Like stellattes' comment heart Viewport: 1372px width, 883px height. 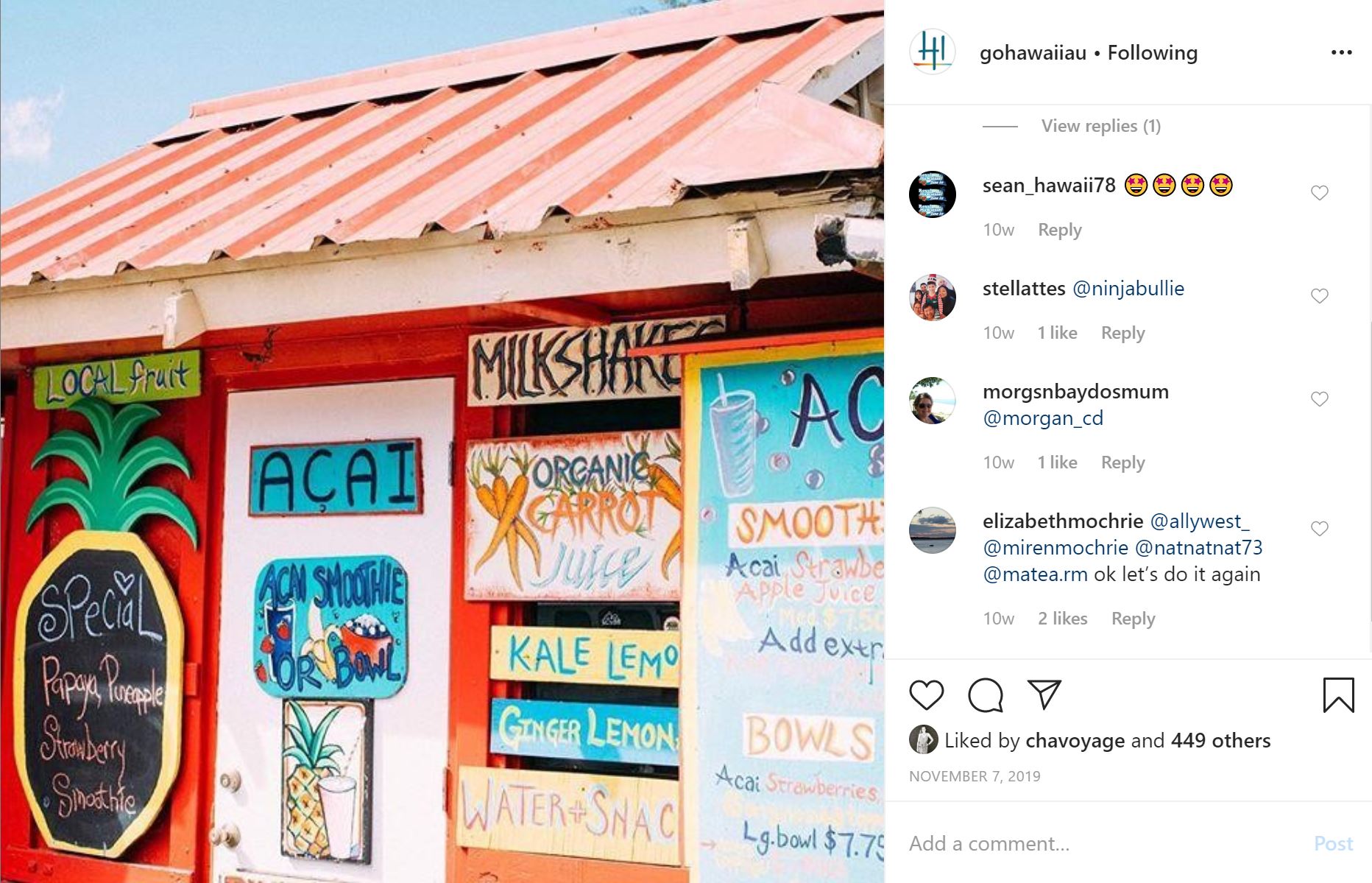click(x=1319, y=296)
